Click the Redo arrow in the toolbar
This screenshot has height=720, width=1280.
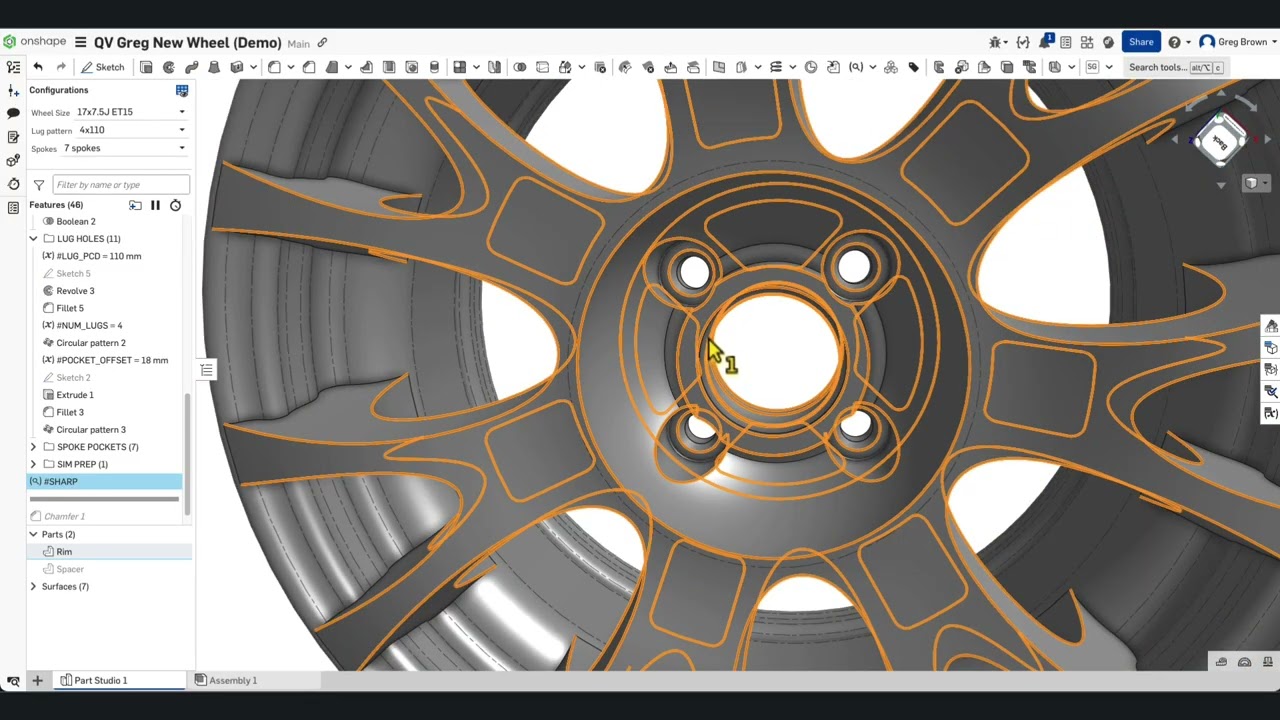tap(61, 67)
